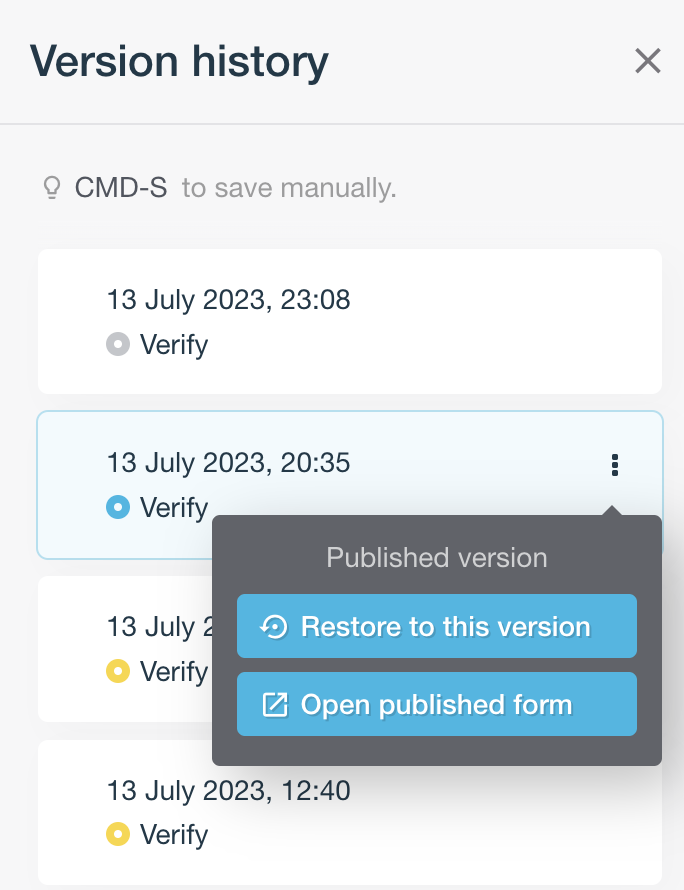Viewport: 684px width, 890px height.
Task: Click the CMD-S shortcut hint text
Action: (x=121, y=188)
